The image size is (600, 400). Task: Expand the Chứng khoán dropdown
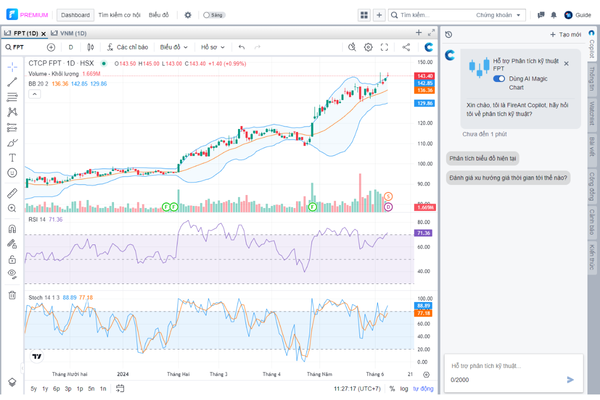click(x=498, y=15)
